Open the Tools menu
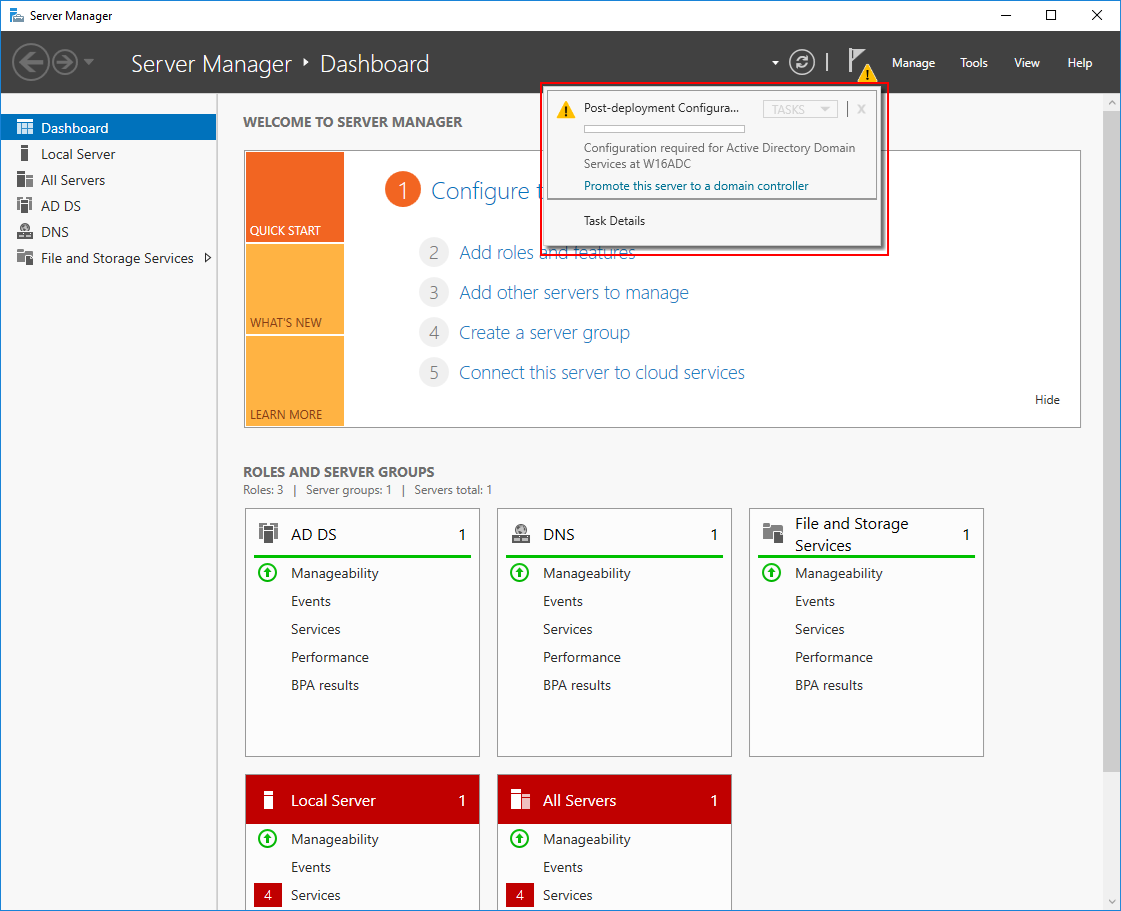Image resolution: width=1121 pixels, height=911 pixels. coord(974,63)
